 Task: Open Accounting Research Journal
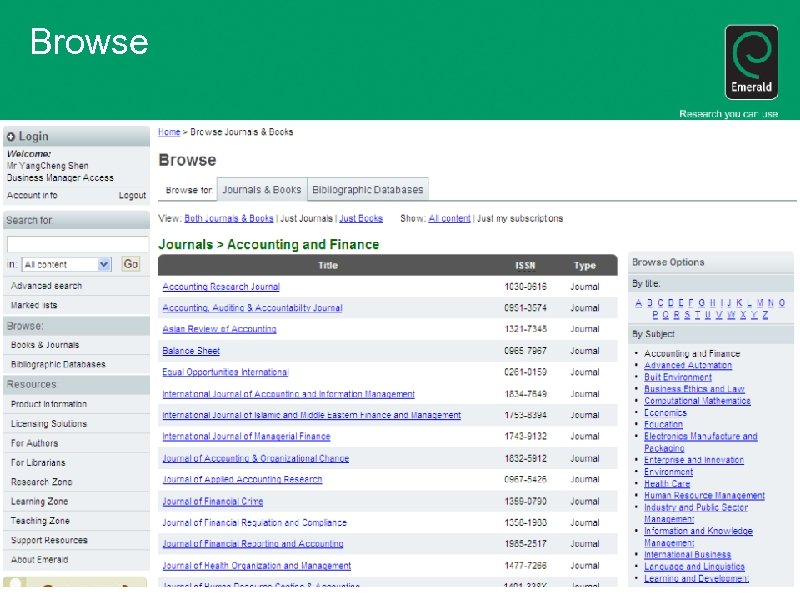coord(221,286)
